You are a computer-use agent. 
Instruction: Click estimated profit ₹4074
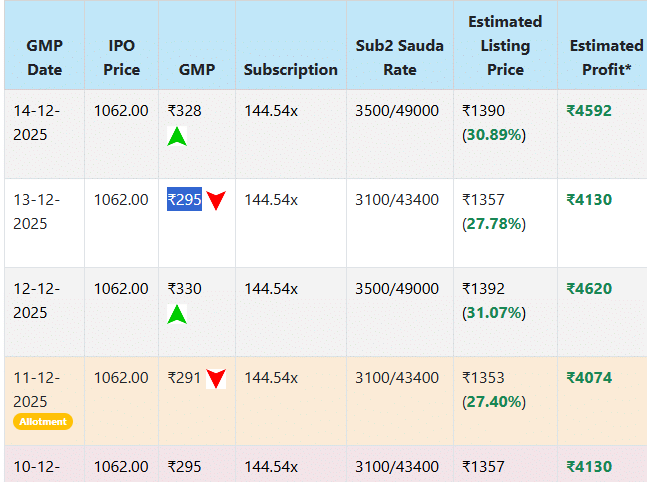point(589,378)
